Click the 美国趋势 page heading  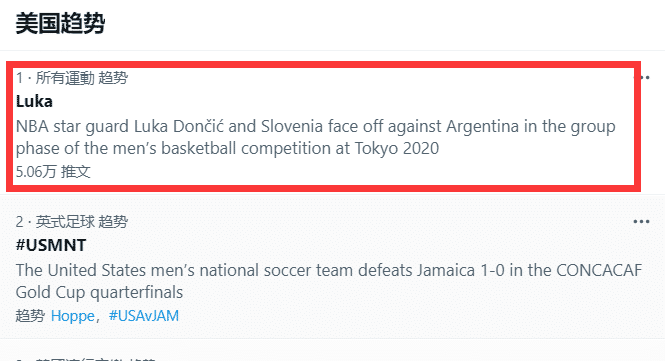pyautogui.click(x=60, y=23)
